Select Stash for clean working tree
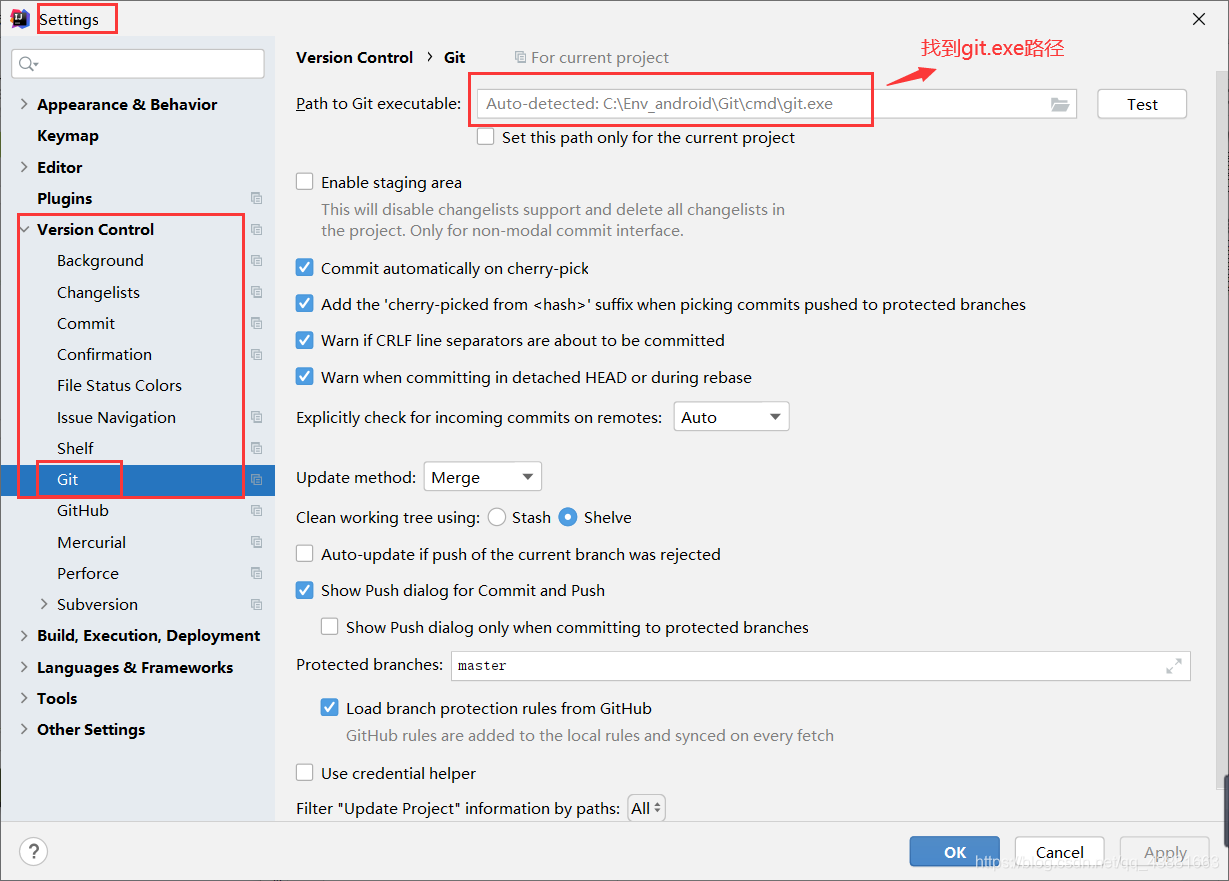 tap(496, 517)
